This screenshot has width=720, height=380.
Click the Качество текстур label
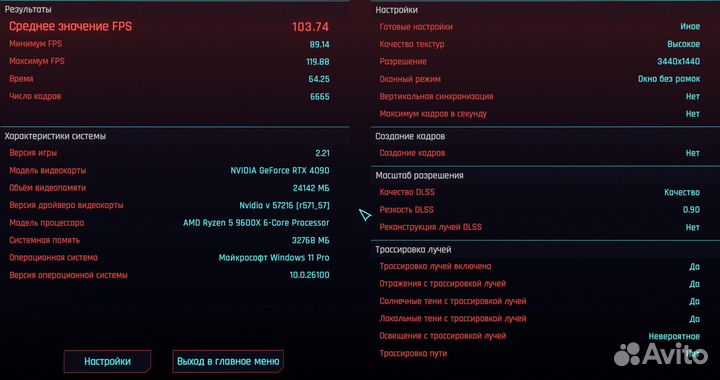tap(412, 45)
